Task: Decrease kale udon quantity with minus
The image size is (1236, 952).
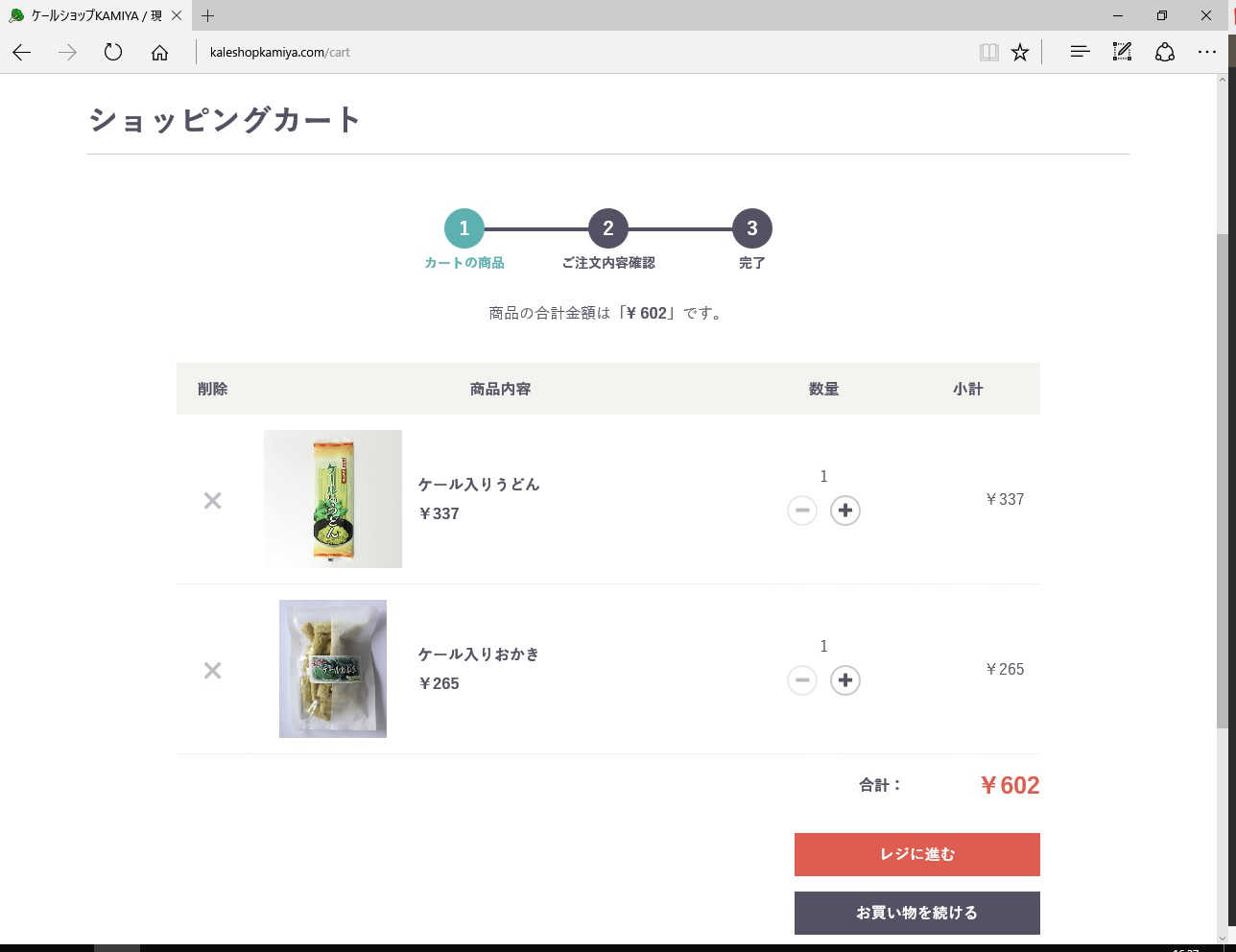Action: tap(802, 511)
